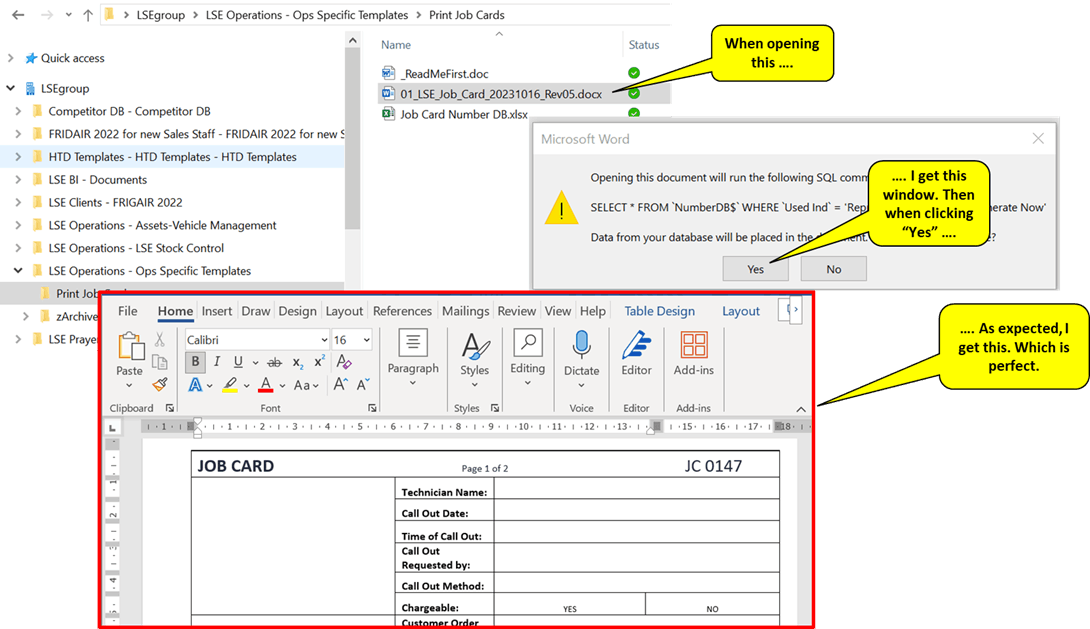
Task: Sort files by the Status column
Action: click(x=644, y=44)
